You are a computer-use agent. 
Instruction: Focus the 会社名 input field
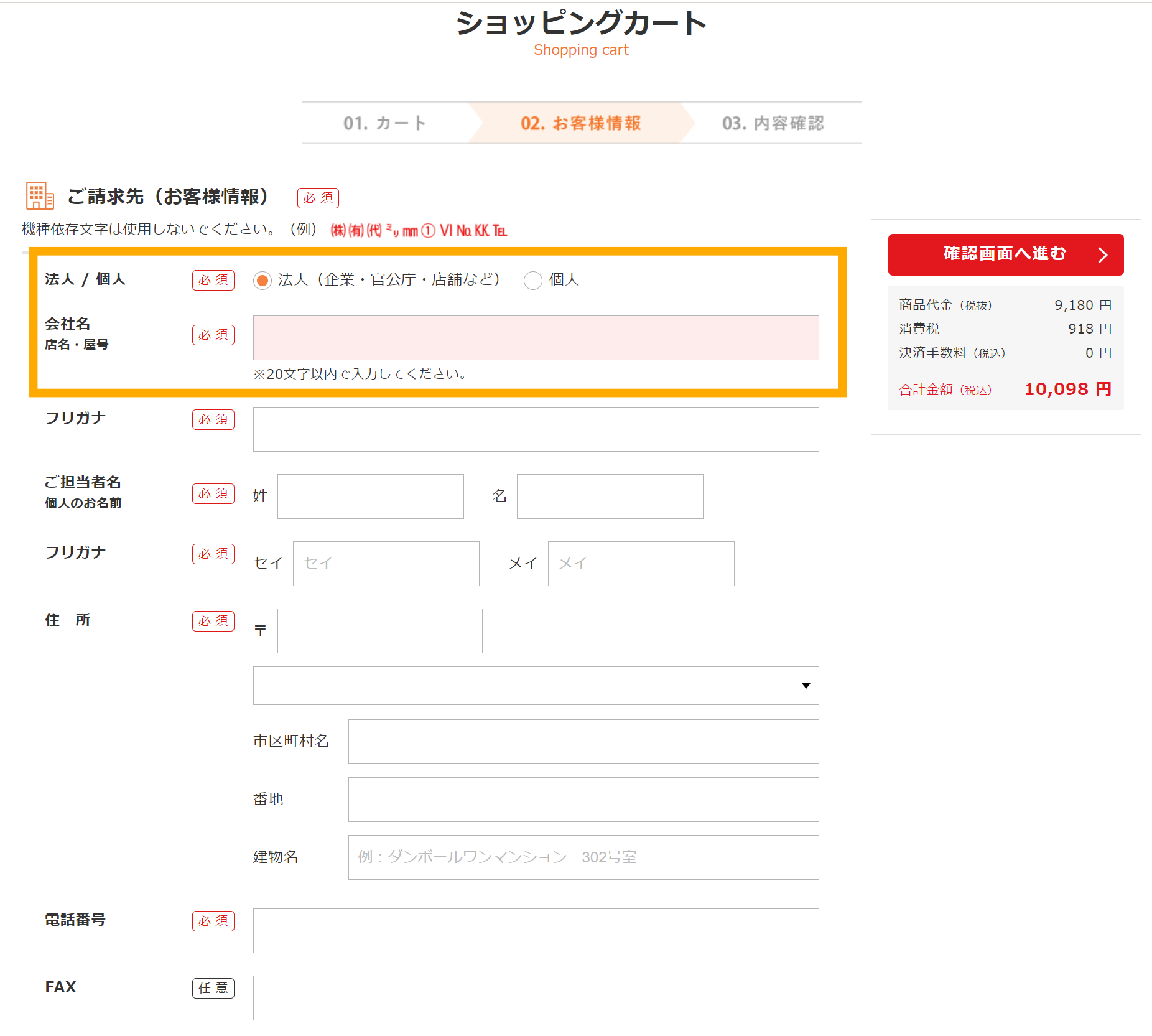(536, 338)
